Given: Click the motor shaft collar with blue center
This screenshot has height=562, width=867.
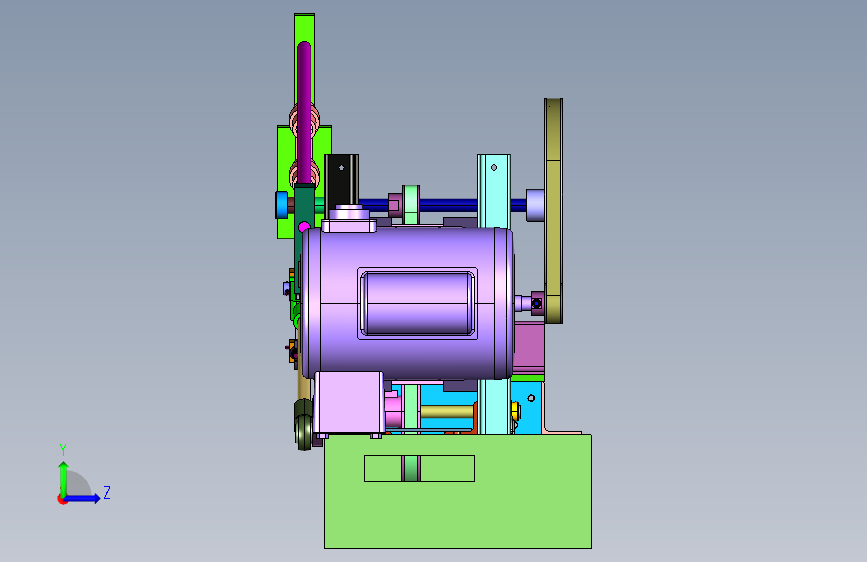Looking at the screenshot, I should 536,304.
